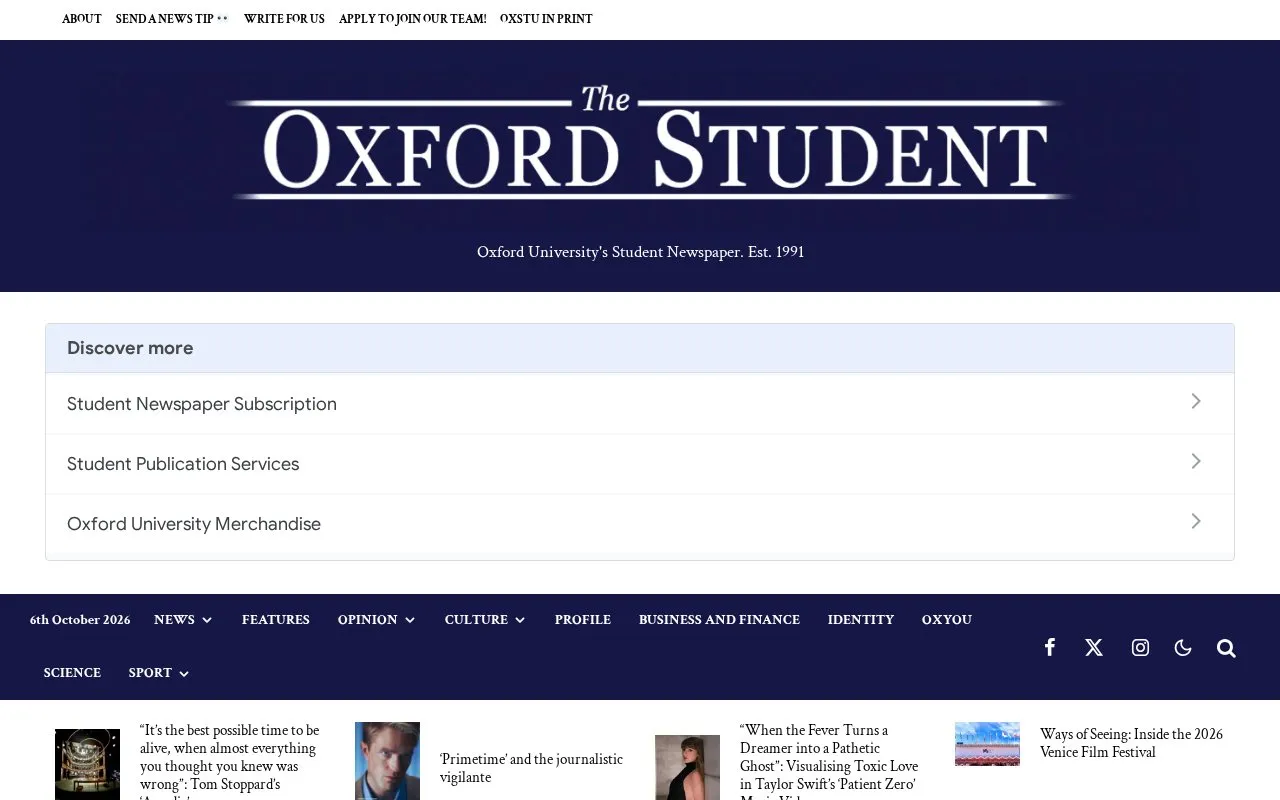Screen dimensions: 1280x800
Task: Open the OxYou section
Action: tap(947, 620)
